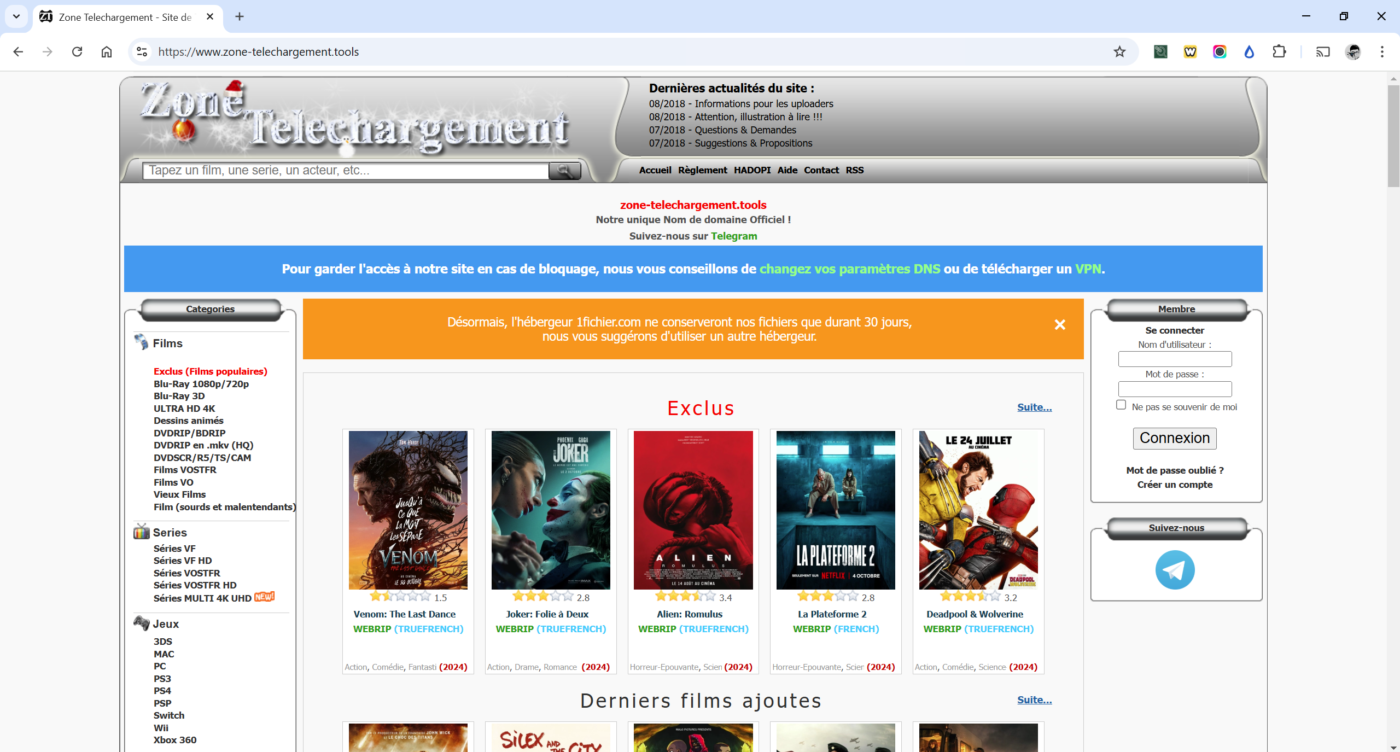
Task: Click Suite link next to Derniers films ajoutes
Action: [1034, 700]
